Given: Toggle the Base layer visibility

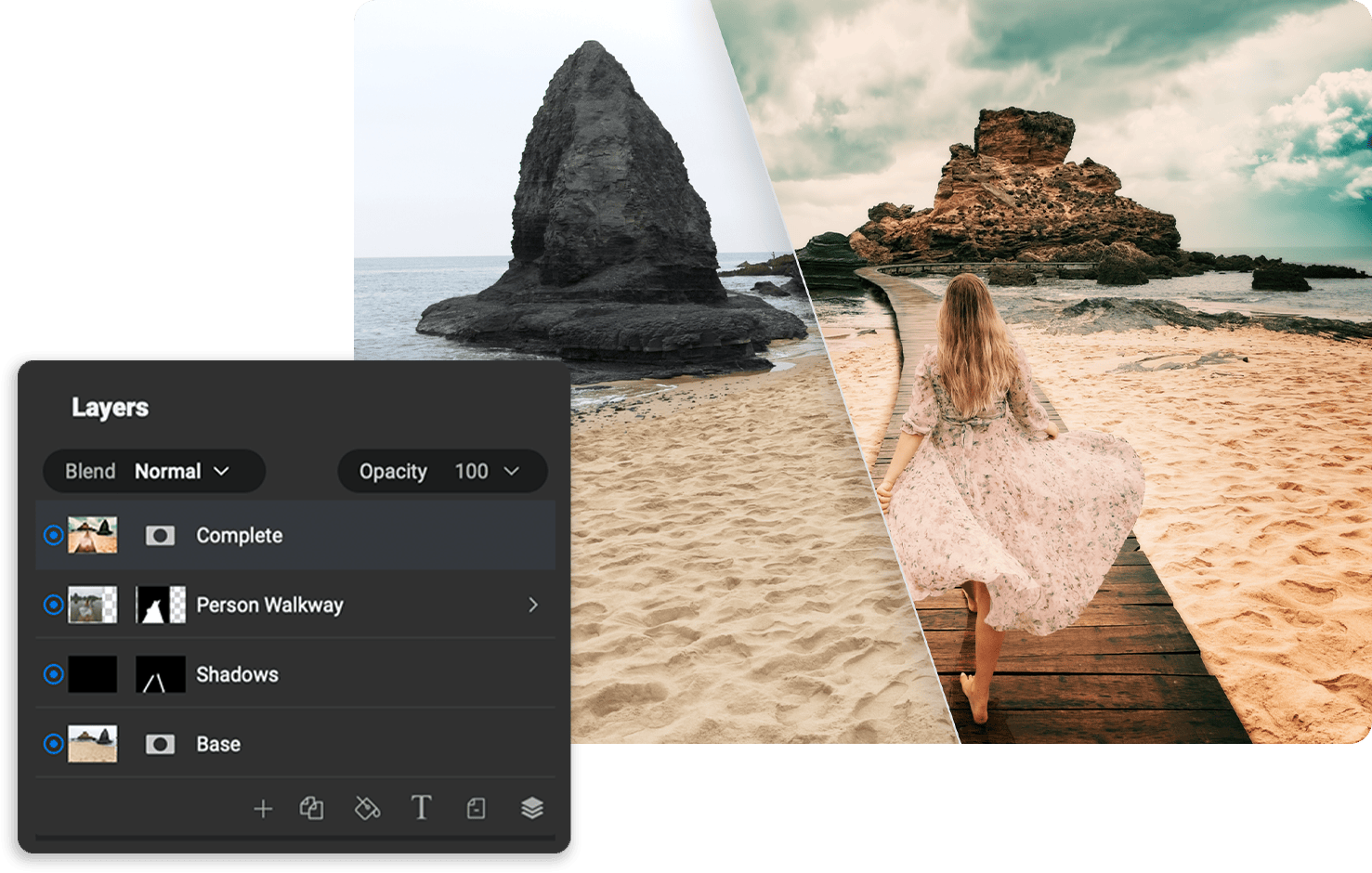Looking at the screenshot, I should point(53,744).
